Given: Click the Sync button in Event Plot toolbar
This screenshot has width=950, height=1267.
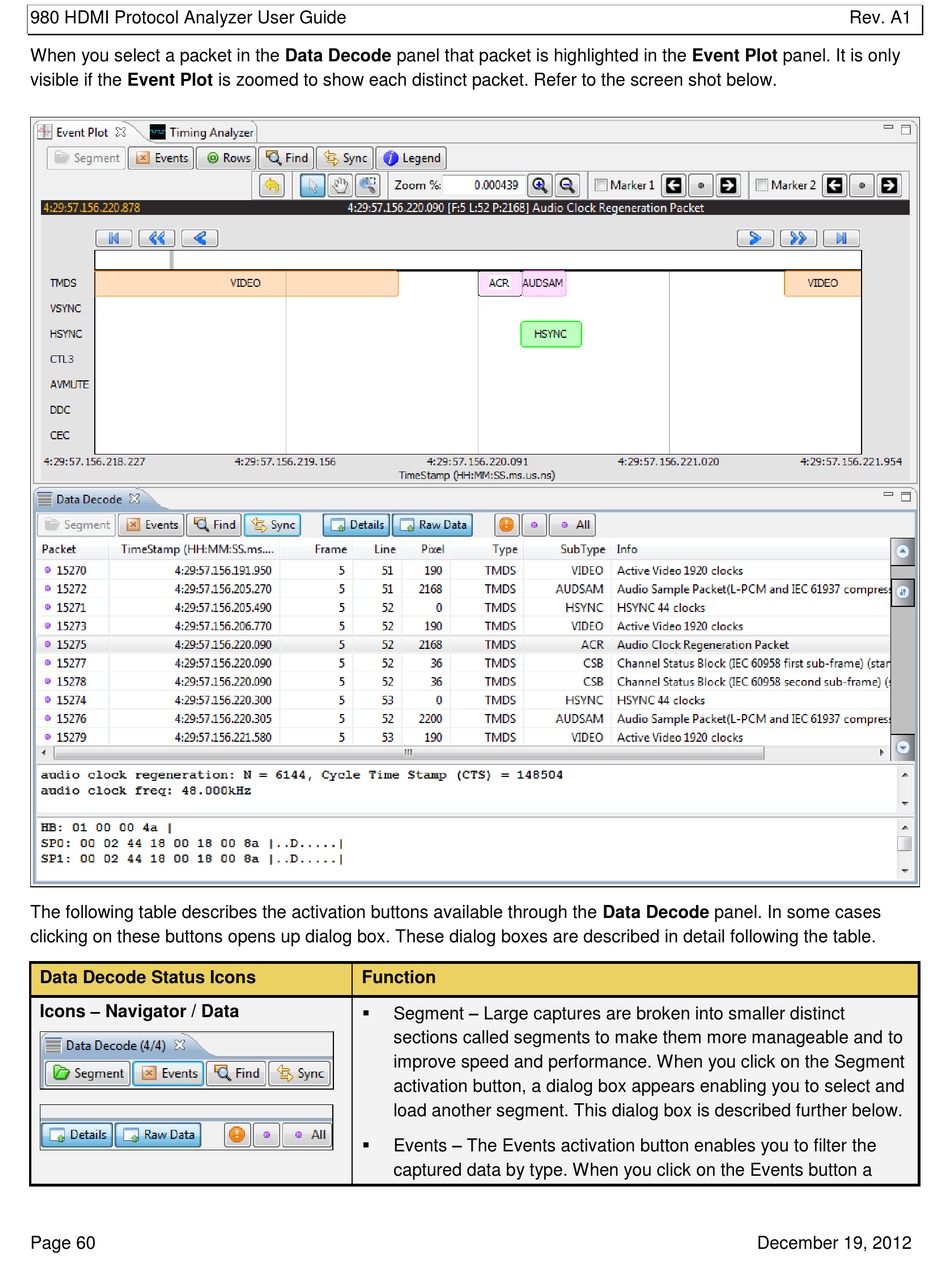Looking at the screenshot, I should tap(345, 158).
